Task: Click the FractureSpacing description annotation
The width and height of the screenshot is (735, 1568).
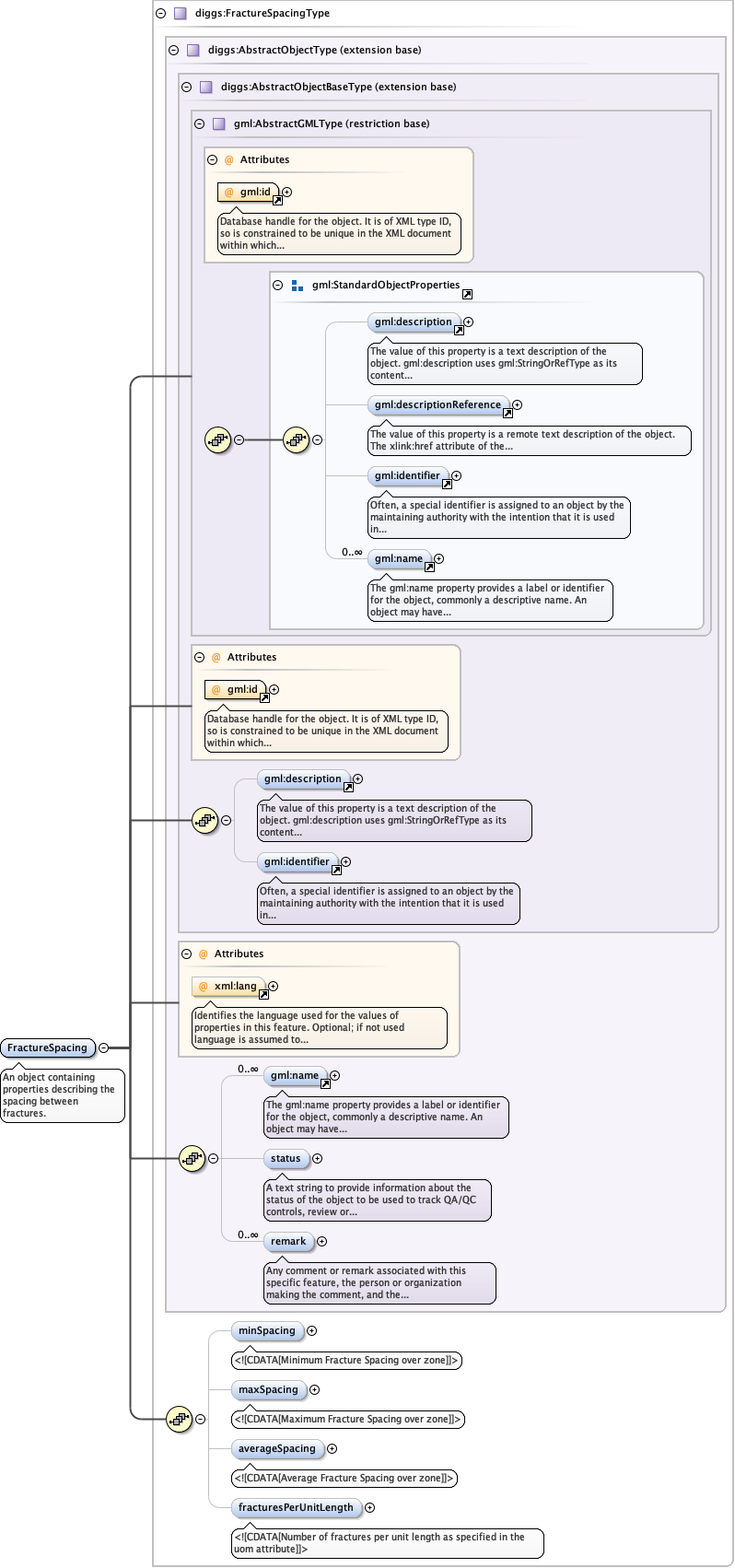Action: tap(62, 1095)
